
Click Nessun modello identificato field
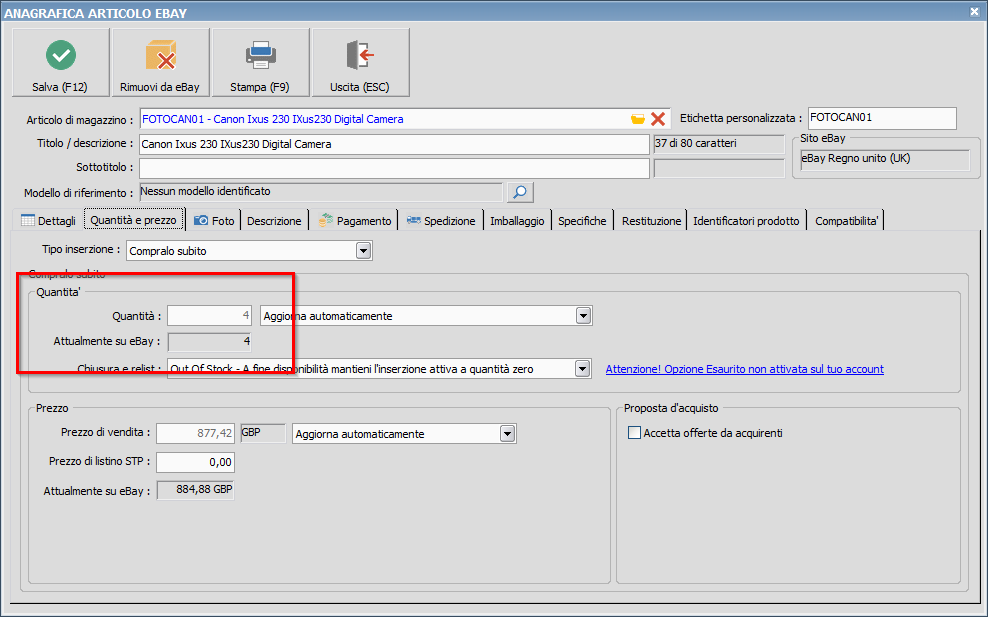(321, 192)
